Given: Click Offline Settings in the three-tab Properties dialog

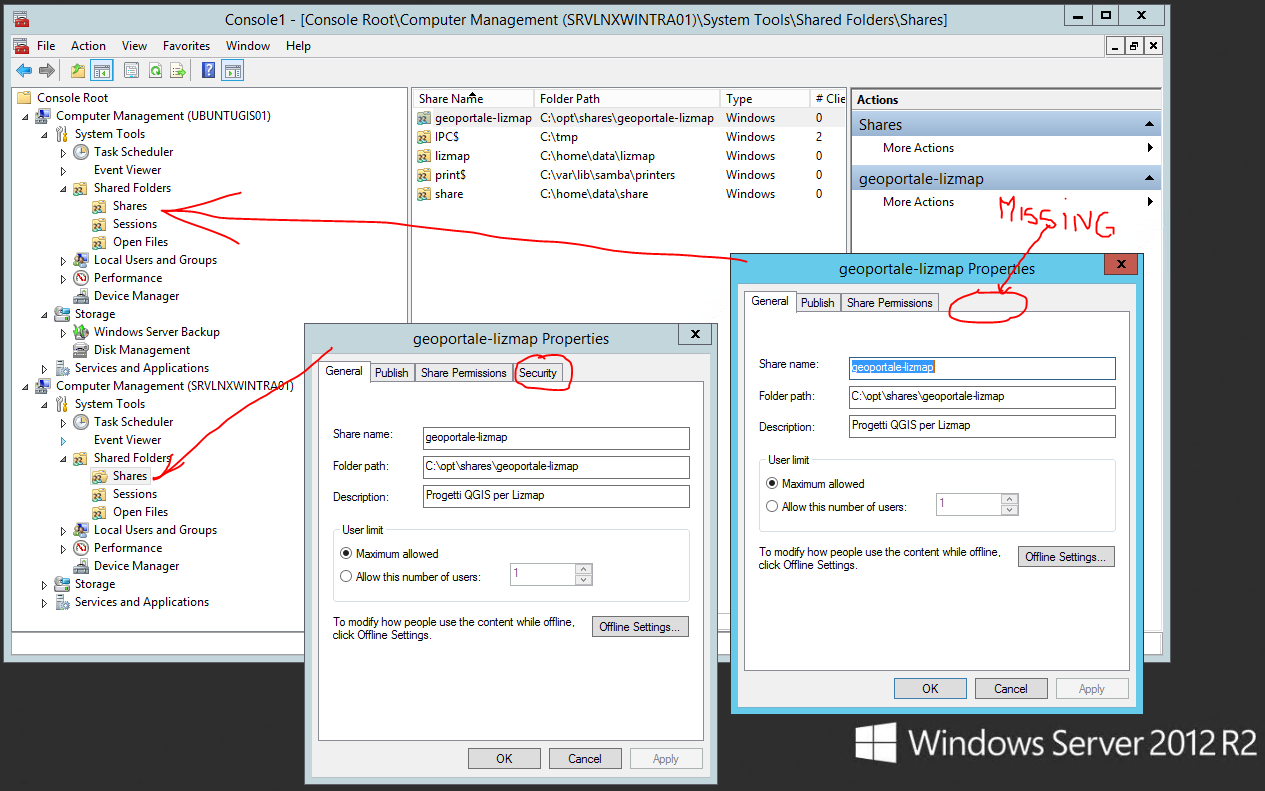Looking at the screenshot, I should coord(1066,557).
